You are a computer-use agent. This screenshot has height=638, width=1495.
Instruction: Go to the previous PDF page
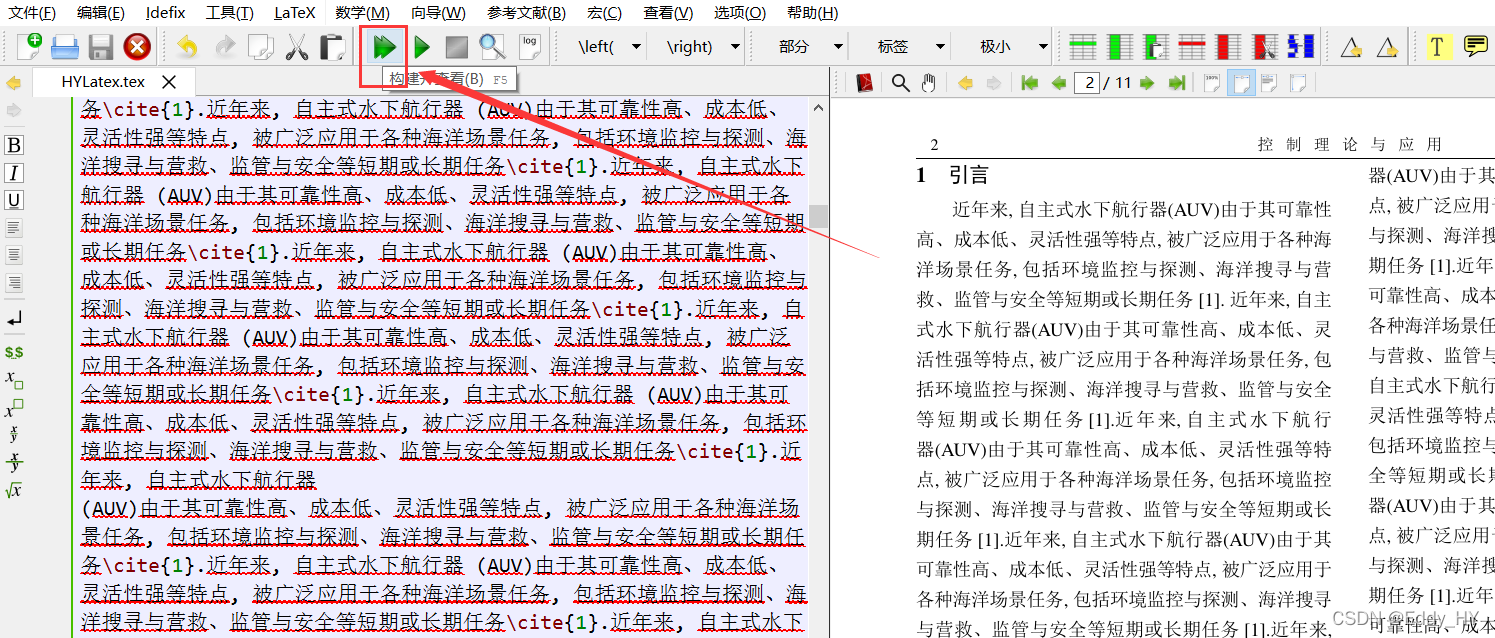[x=1058, y=83]
